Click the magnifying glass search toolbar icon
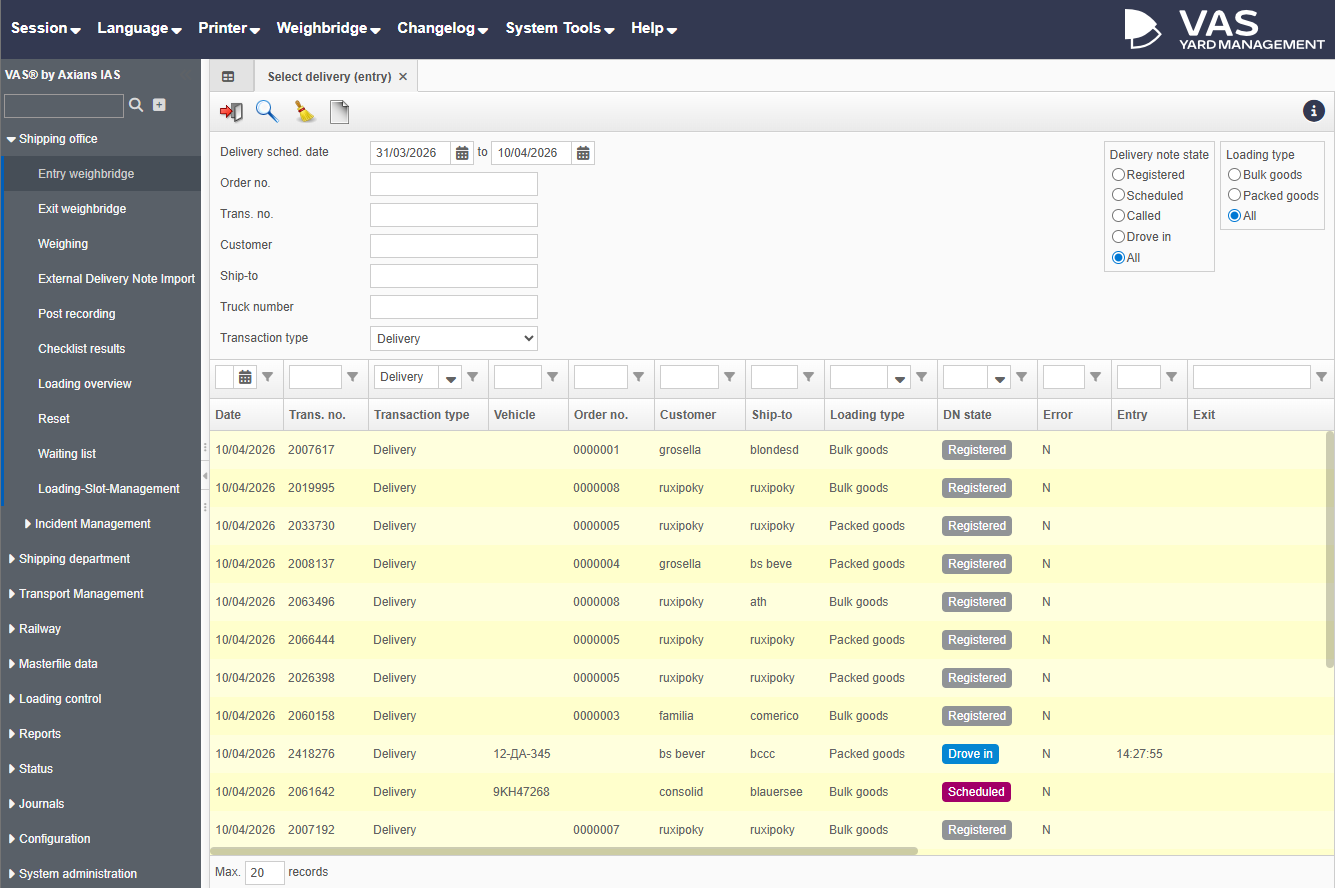The image size is (1335, 888). (267, 112)
